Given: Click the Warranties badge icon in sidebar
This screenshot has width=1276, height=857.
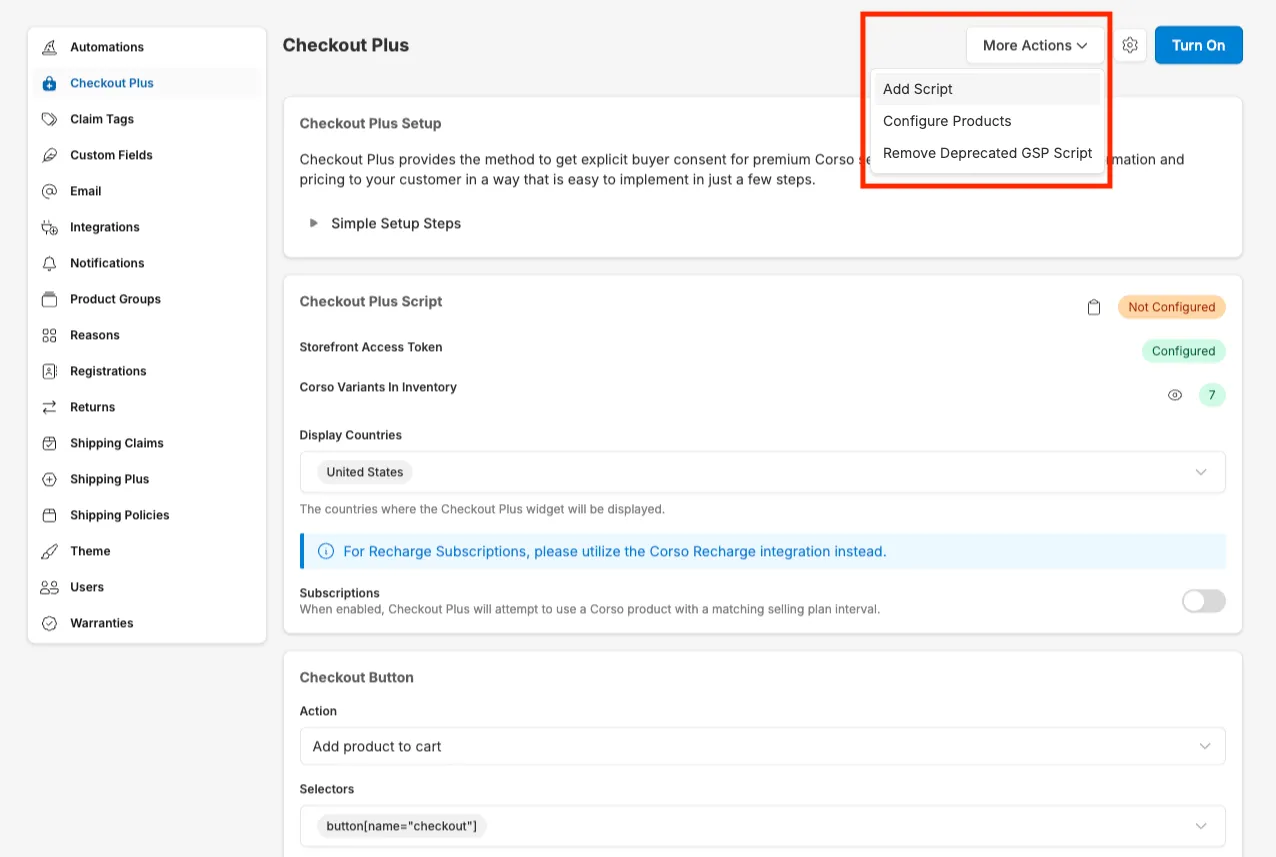Looking at the screenshot, I should [x=49, y=623].
